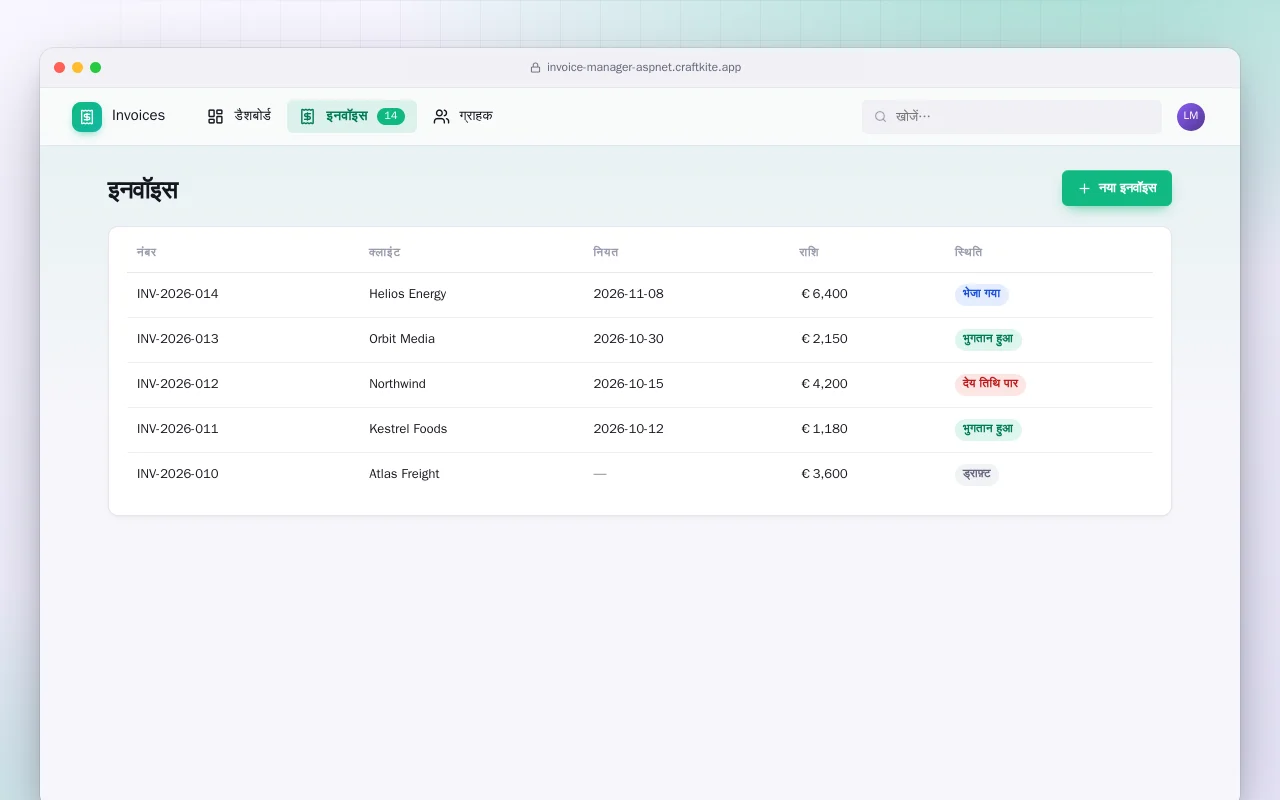Image resolution: width=1280 pixels, height=800 pixels.
Task: Sort by the नंबर column header
Action: (147, 252)
